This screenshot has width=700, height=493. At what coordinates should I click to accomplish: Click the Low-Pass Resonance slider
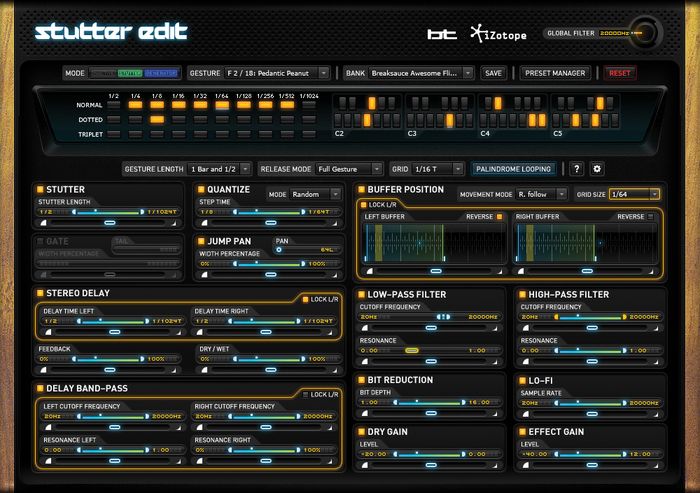[x=429, y=351]
